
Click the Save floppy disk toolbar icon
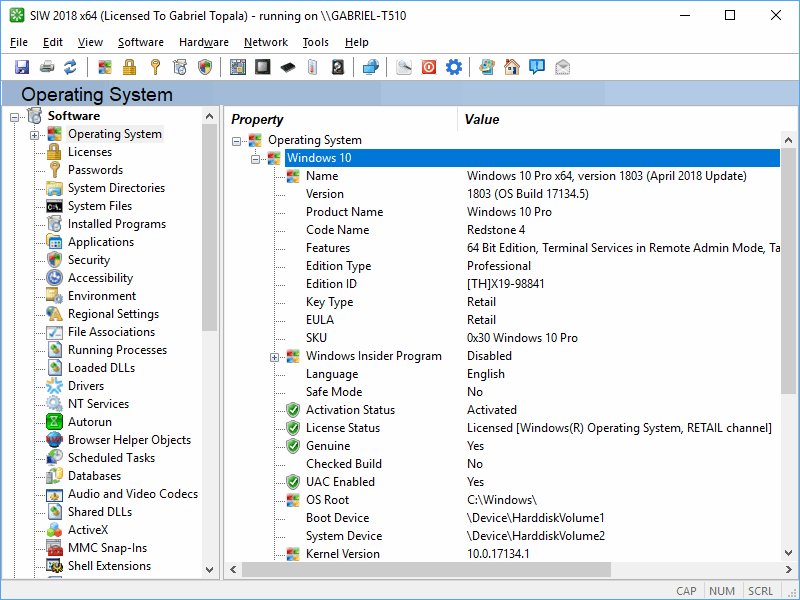22,67
